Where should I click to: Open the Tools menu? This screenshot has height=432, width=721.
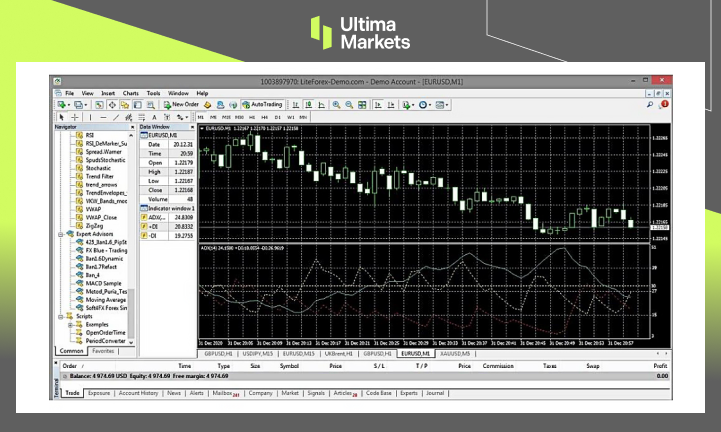[x=153, y=93]
